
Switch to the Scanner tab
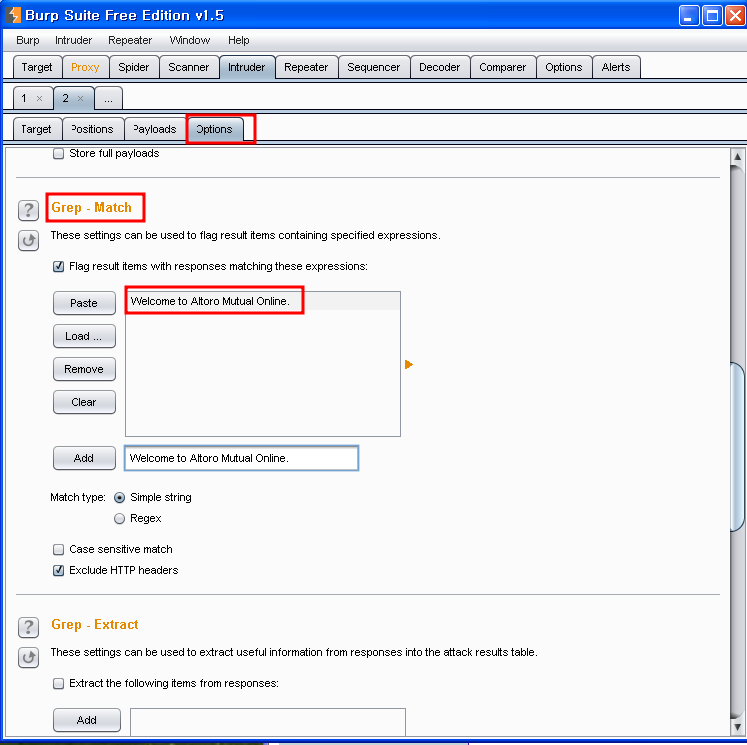point(189,67)
